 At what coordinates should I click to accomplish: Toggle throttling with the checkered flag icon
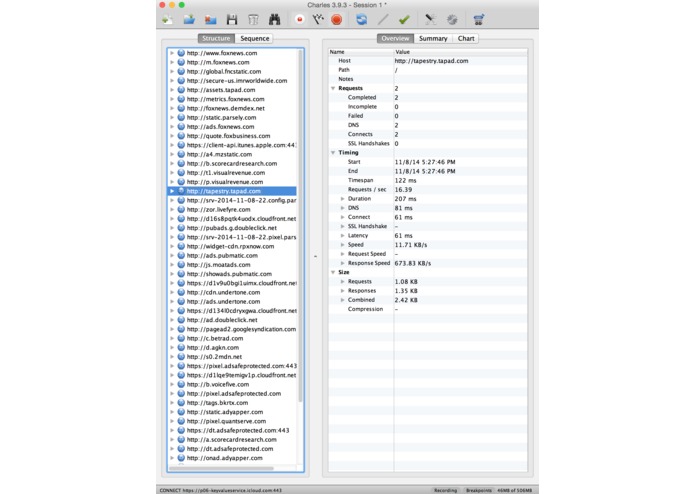(x=318, y=19)
